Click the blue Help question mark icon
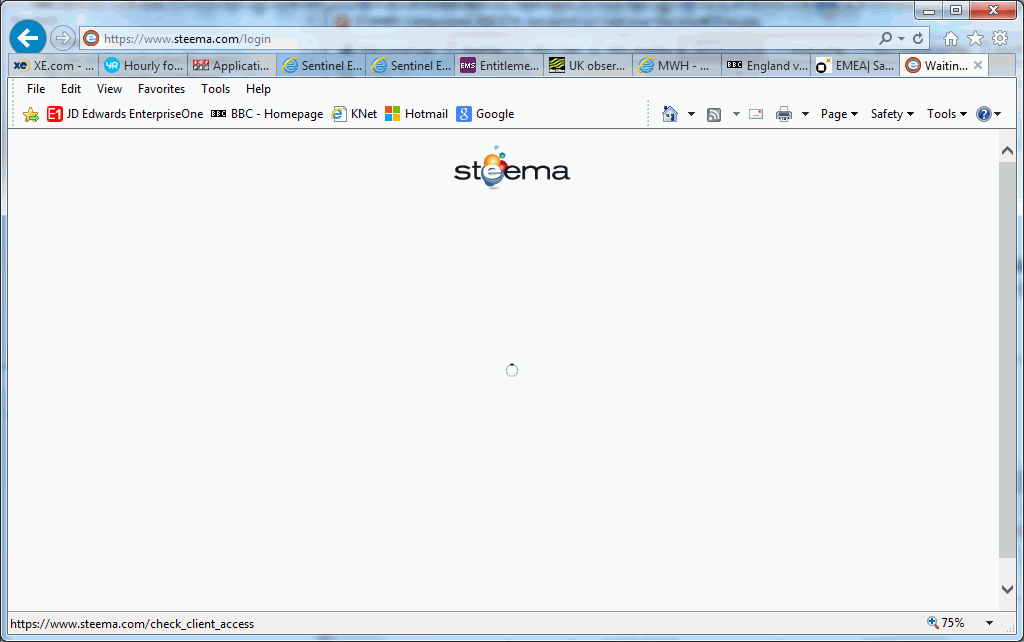Viewport: 1024px width, 642px height. 984,114
